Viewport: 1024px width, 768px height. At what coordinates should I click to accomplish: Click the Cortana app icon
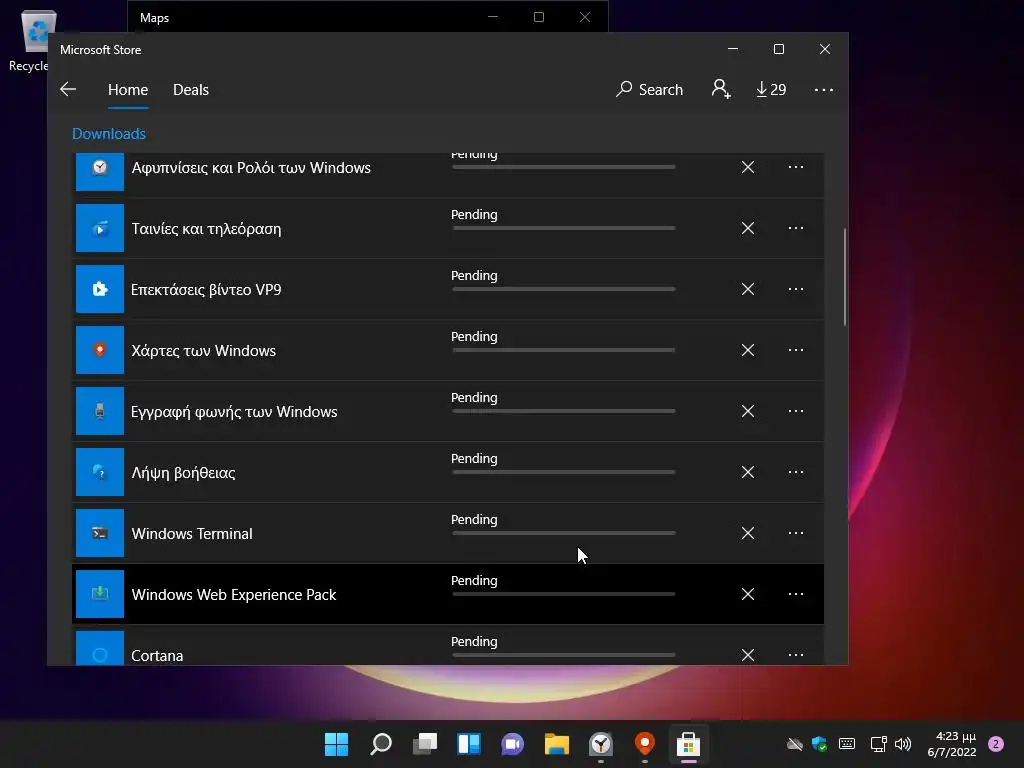(x=100, y=648)
